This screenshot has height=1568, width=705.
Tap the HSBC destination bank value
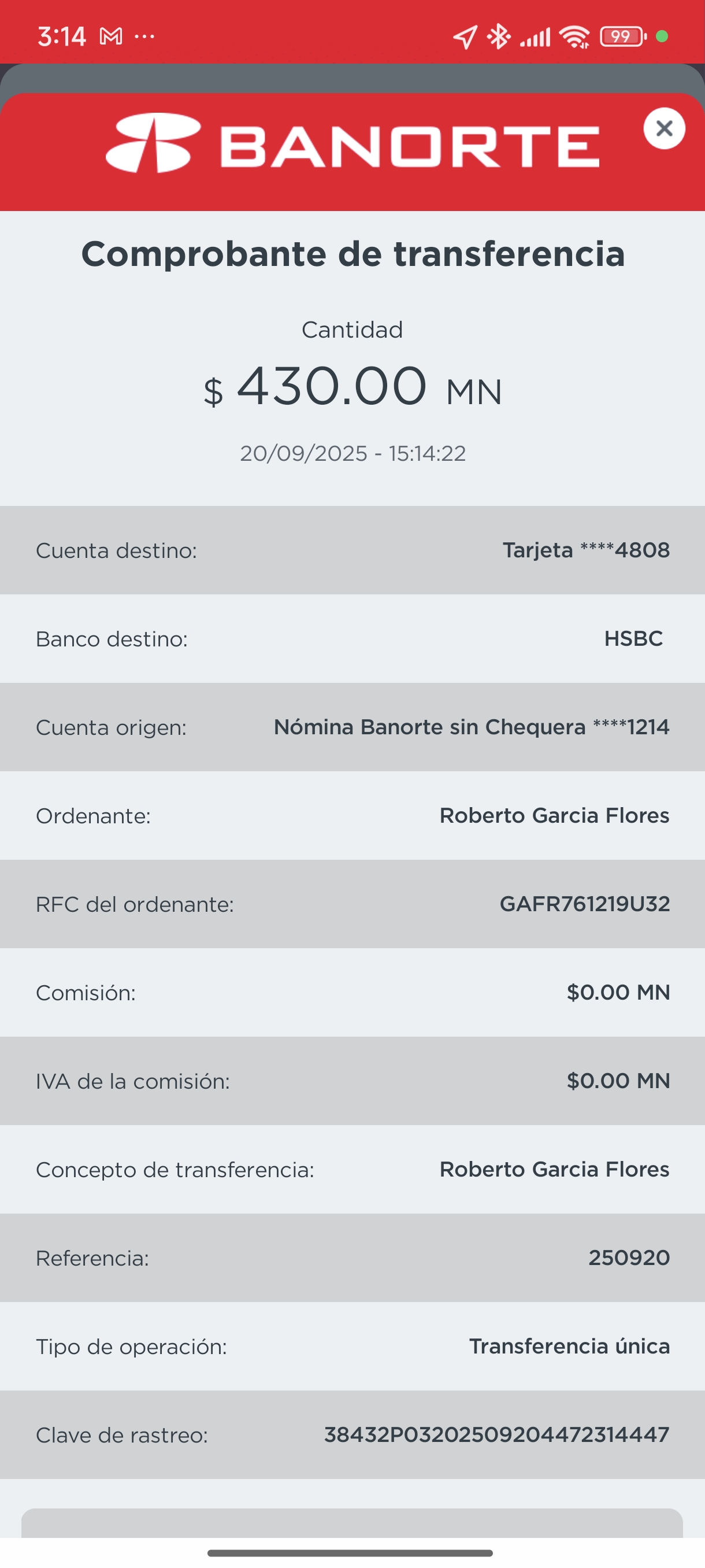tap(633, 638)
